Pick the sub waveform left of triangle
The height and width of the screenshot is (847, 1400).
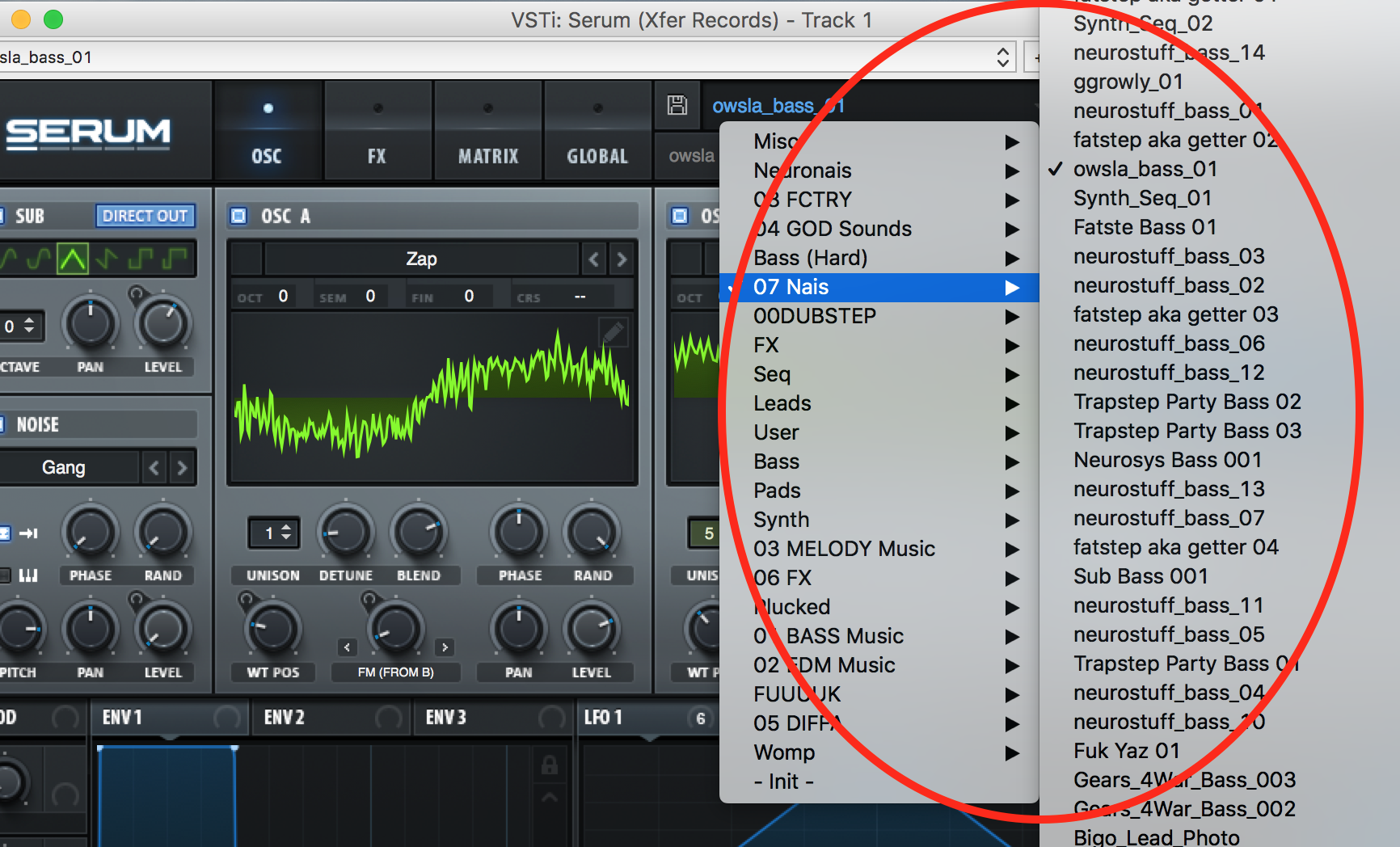[x=39, y=259]
